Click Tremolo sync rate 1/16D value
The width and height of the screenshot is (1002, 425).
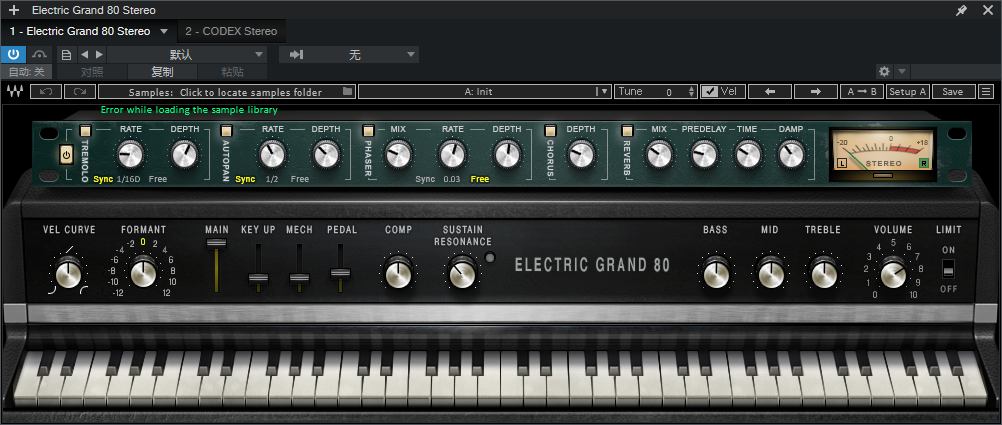pyautogui.click(x=128, y=179)
